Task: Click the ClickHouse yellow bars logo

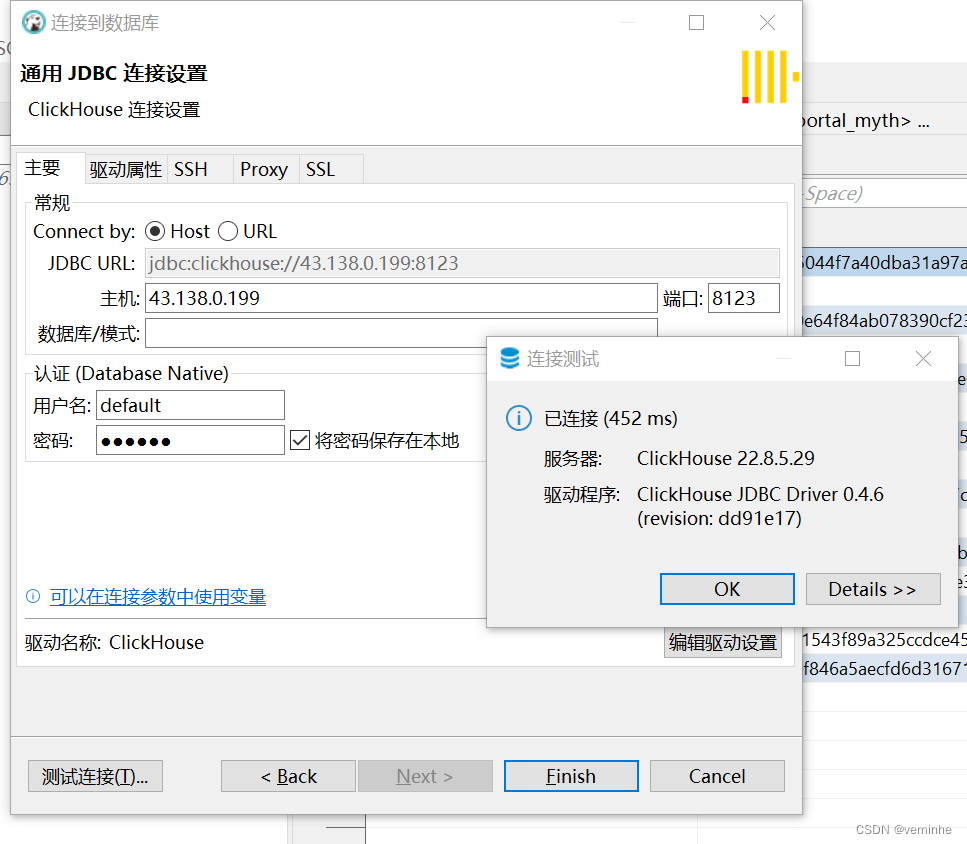Action: pos(770,76)
